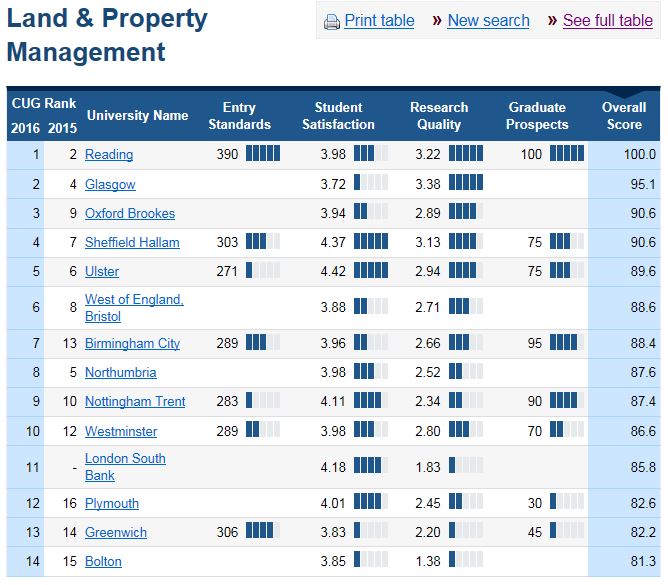Click Bolton's Research Quality rating bar
668x585 pixels.
coord(466,559)
